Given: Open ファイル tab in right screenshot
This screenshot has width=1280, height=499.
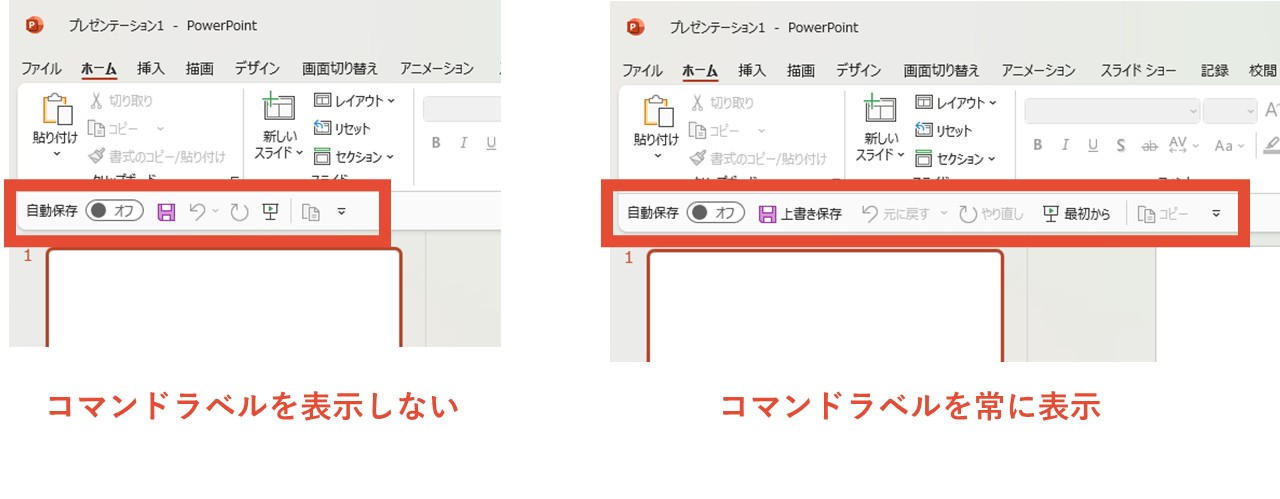Looking at the screenshot, I should click(642, 71).
